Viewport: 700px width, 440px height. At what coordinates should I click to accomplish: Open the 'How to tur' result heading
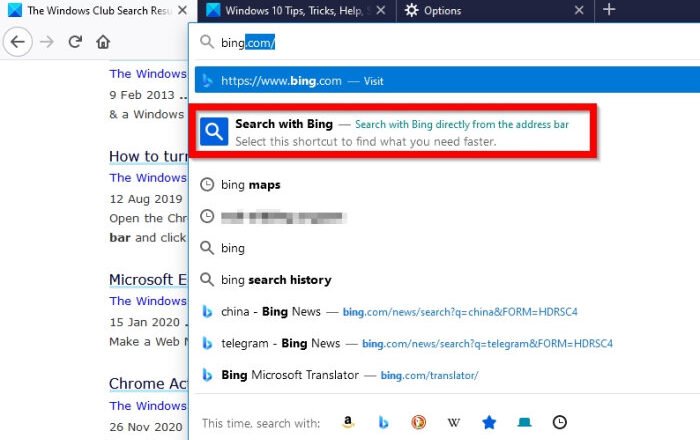(148, 156)
